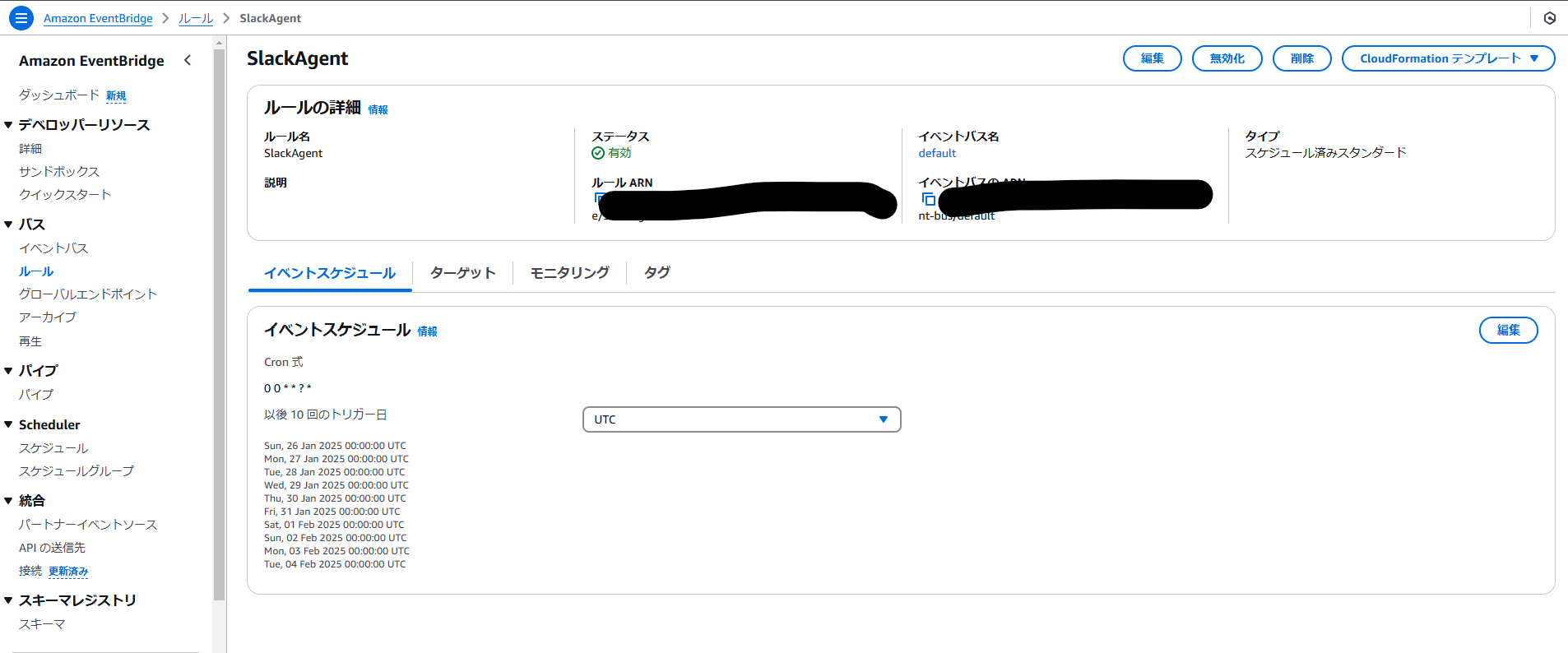Collapse the バス navigation section
The image size is (1568, 653).
(8, 225)
